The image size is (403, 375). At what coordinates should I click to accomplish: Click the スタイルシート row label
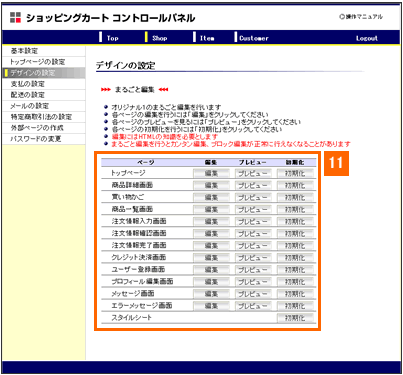tap(131, 318)
